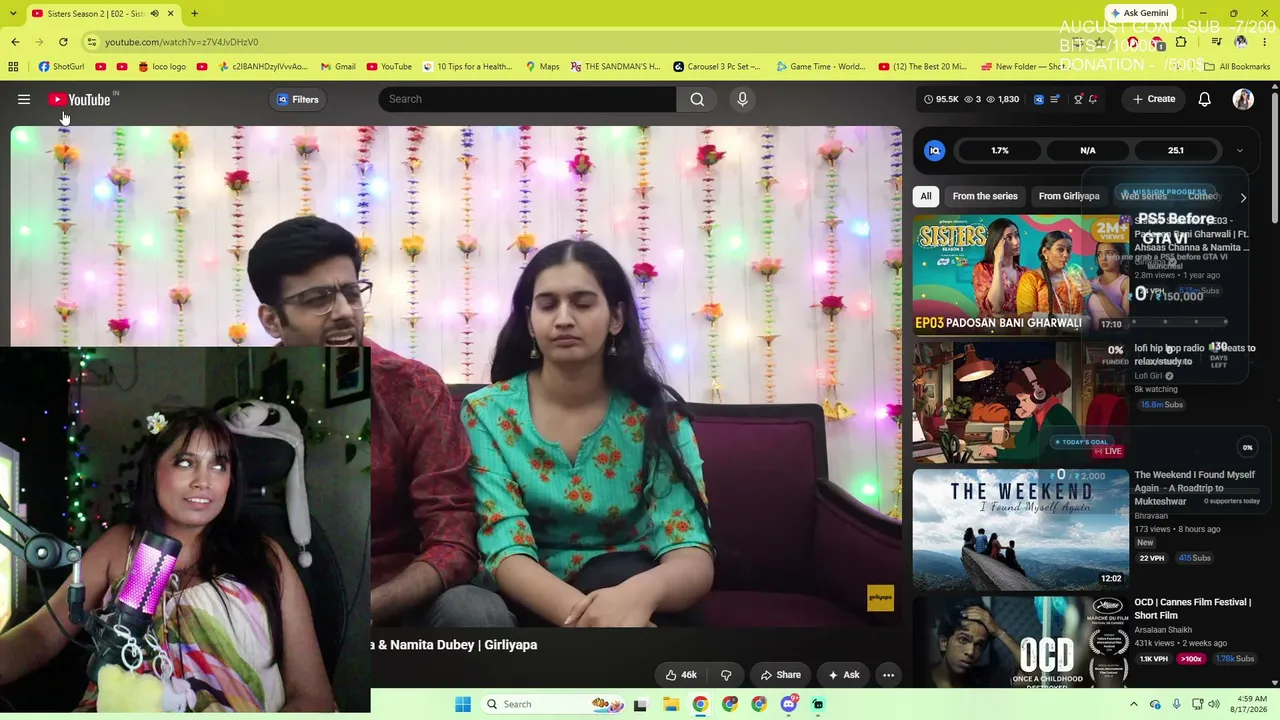
Task: Open the Windows Start menu
Action: [x=463, y=704]
